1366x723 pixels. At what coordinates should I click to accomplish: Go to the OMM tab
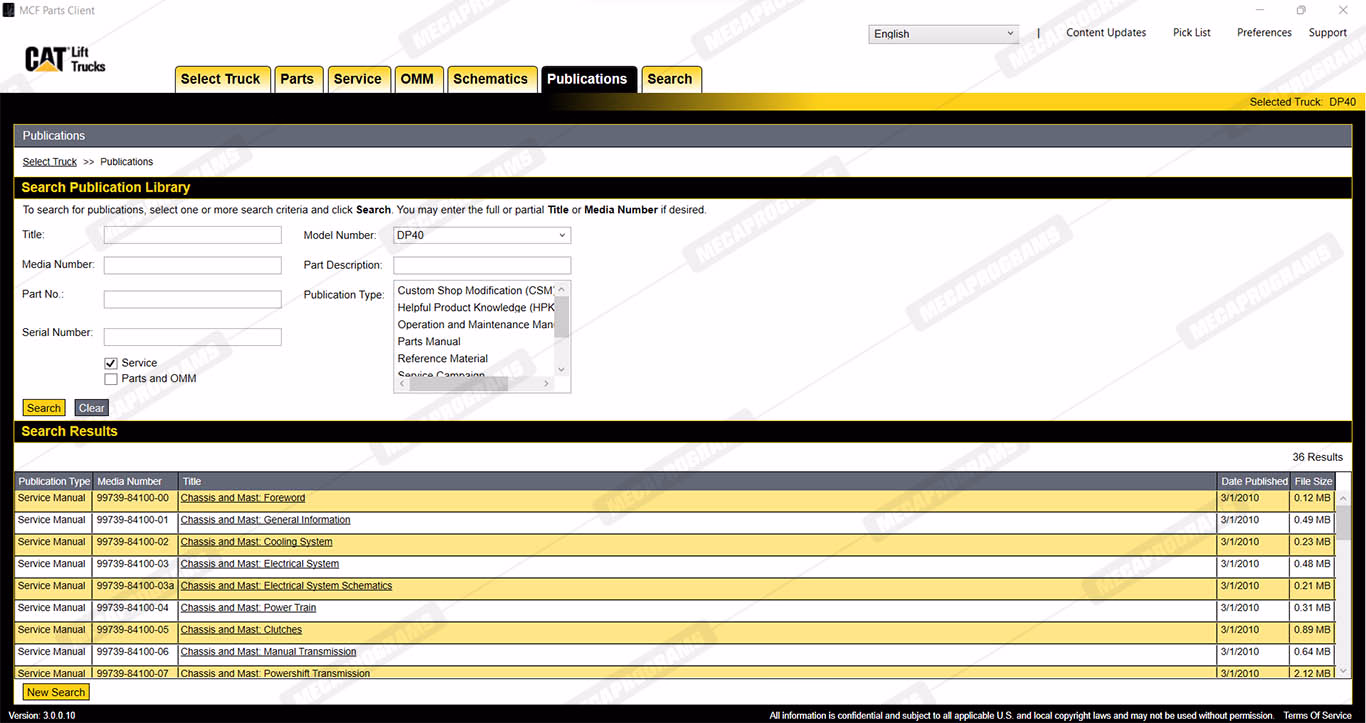click(417, 79)
